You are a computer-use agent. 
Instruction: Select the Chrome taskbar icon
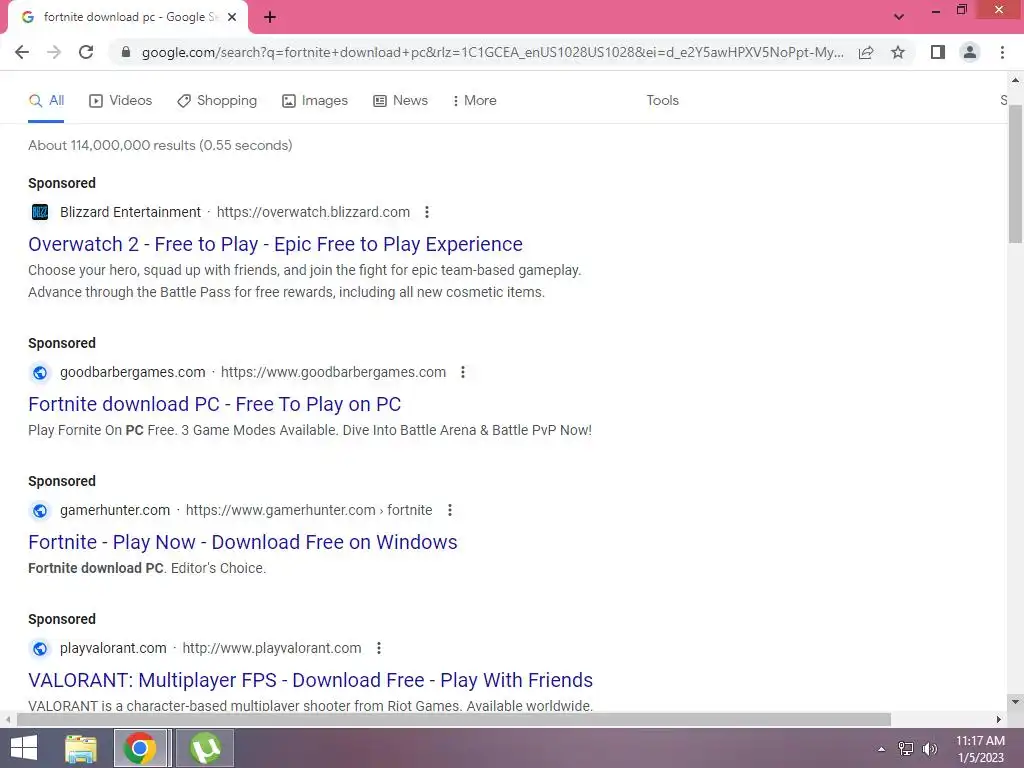140,748
